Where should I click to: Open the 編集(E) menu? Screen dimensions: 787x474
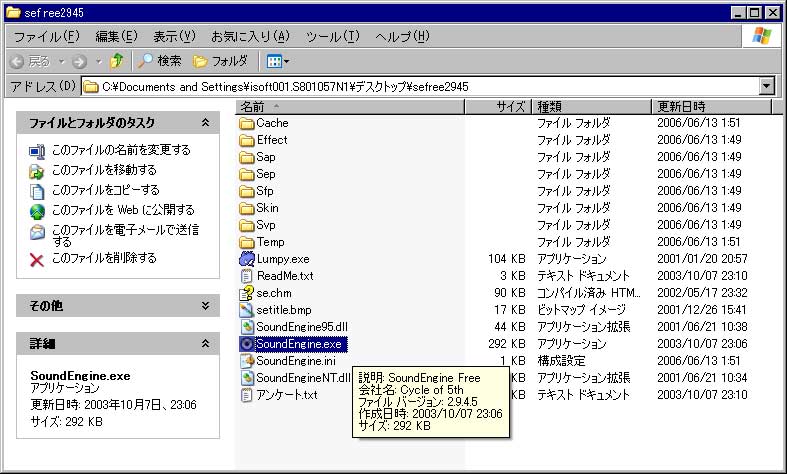[x=116, y=37]
